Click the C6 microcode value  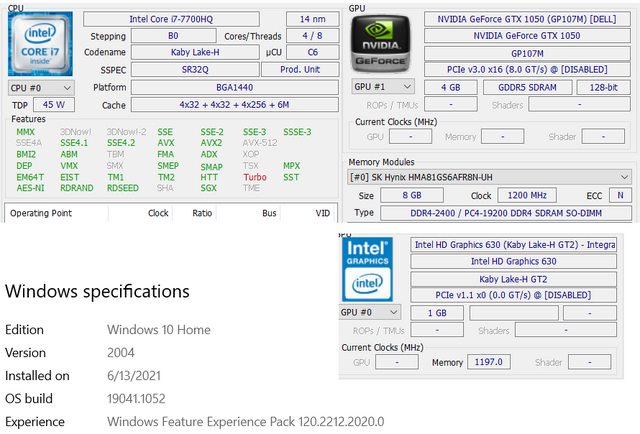point(313,52)
